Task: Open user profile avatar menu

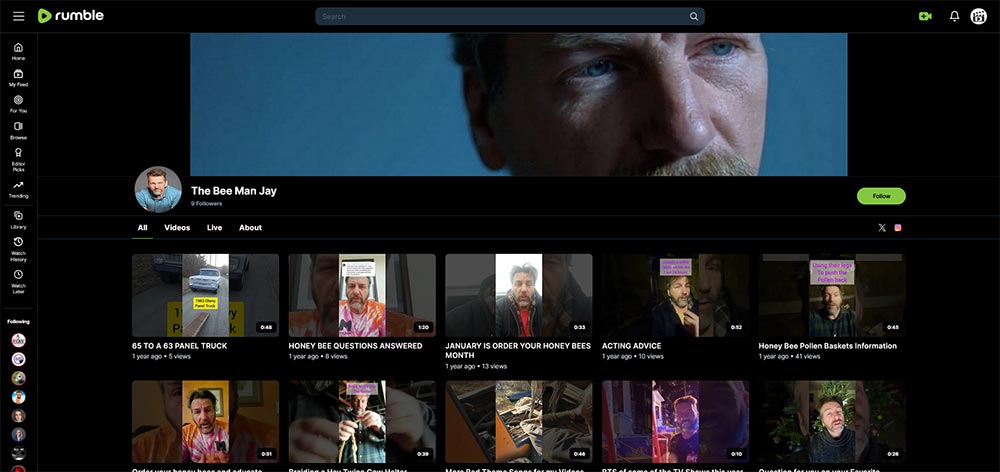Action: (978, 17)
